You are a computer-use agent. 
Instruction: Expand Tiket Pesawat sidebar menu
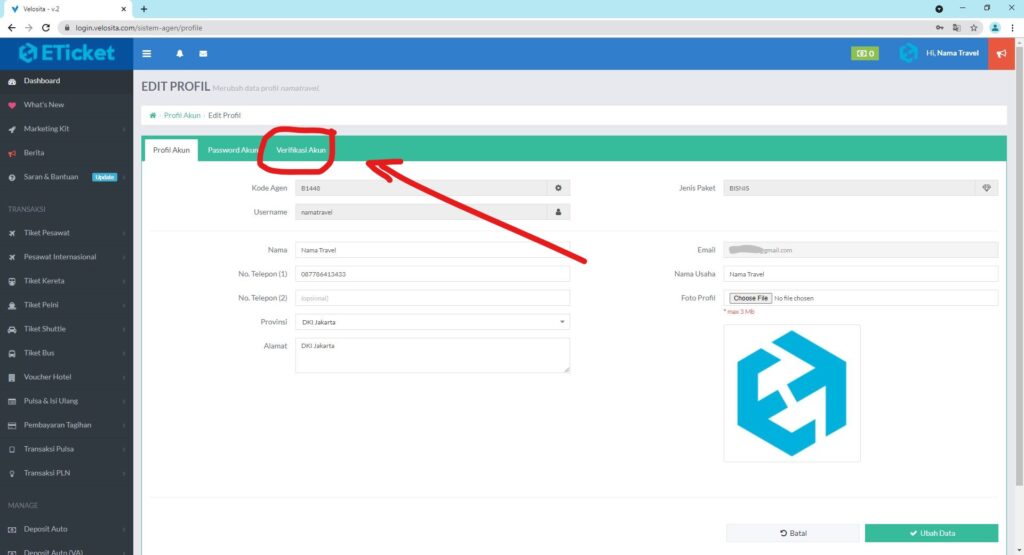[66, 232]
